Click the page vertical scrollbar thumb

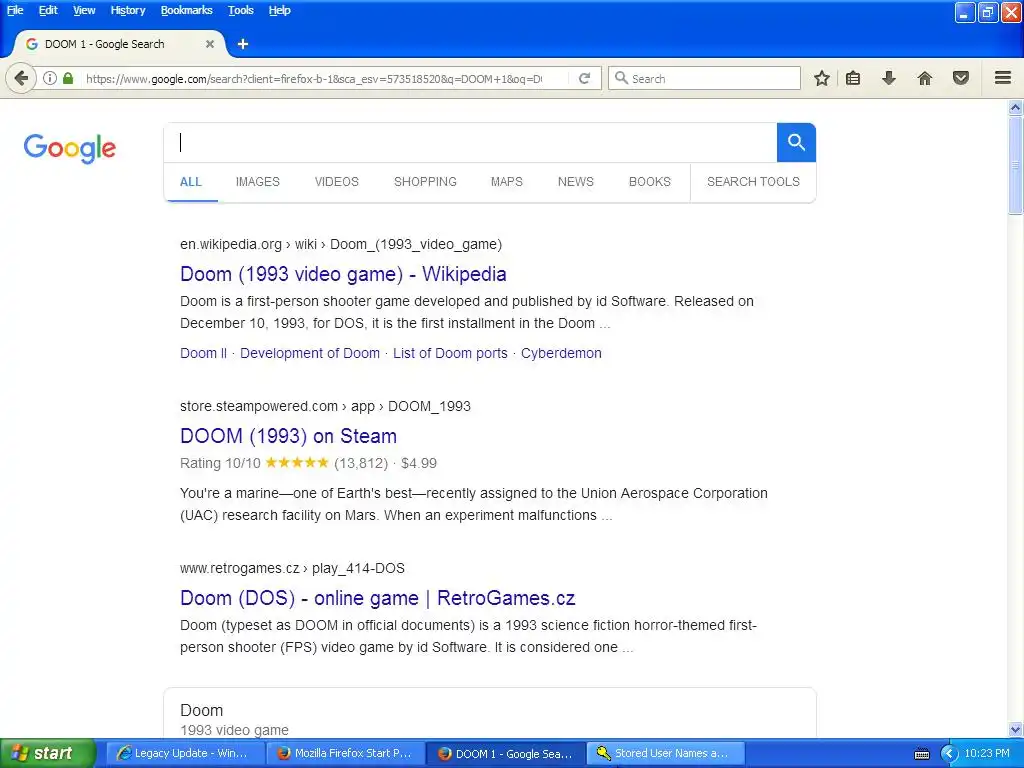[x=1015, y=165]
